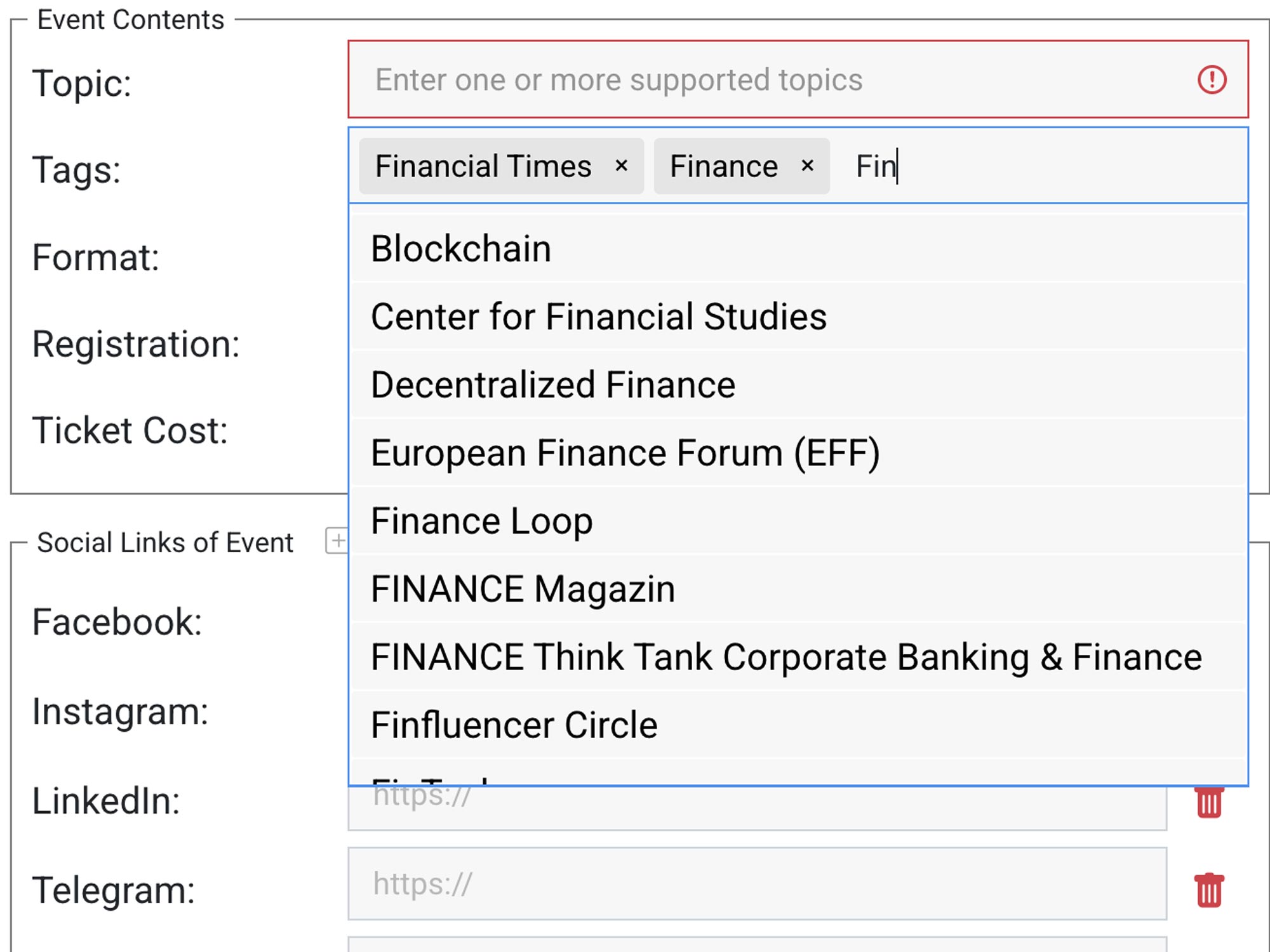Choose "Center for Financial Studies" suggestion

[x=598, y=317]
